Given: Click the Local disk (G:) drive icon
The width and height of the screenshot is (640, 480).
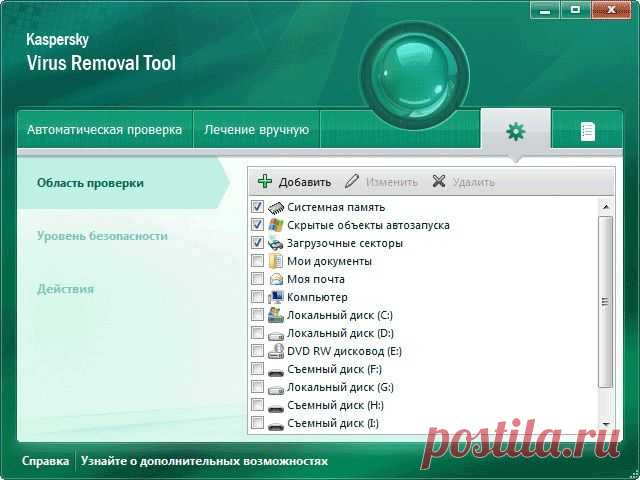Looking at the screenshot, I should click(276, 389).
